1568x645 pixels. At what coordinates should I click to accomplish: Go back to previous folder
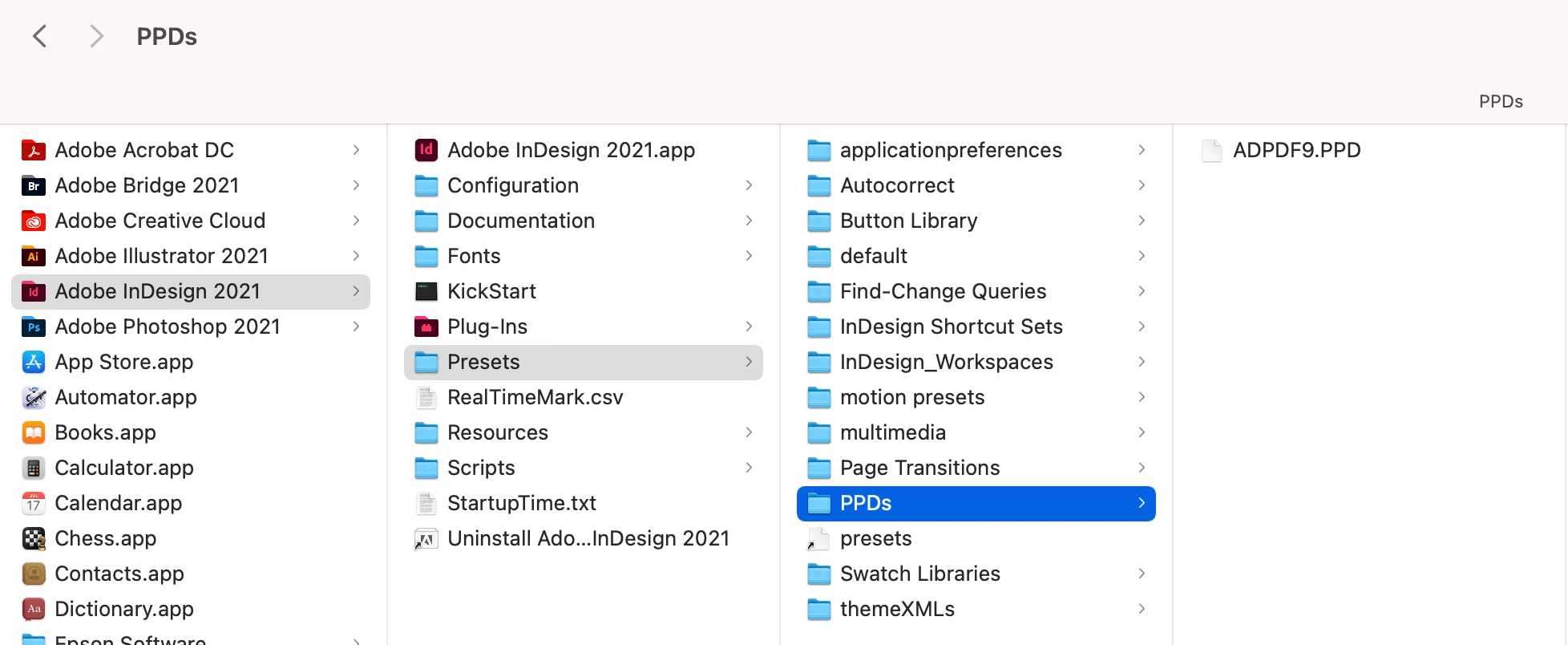[39, 36]
